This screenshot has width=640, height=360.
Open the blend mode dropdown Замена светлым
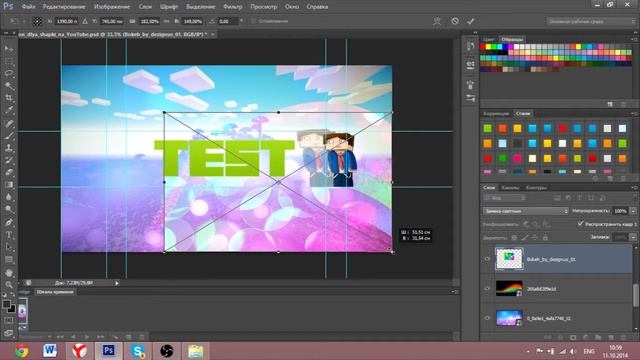point(526,211)
